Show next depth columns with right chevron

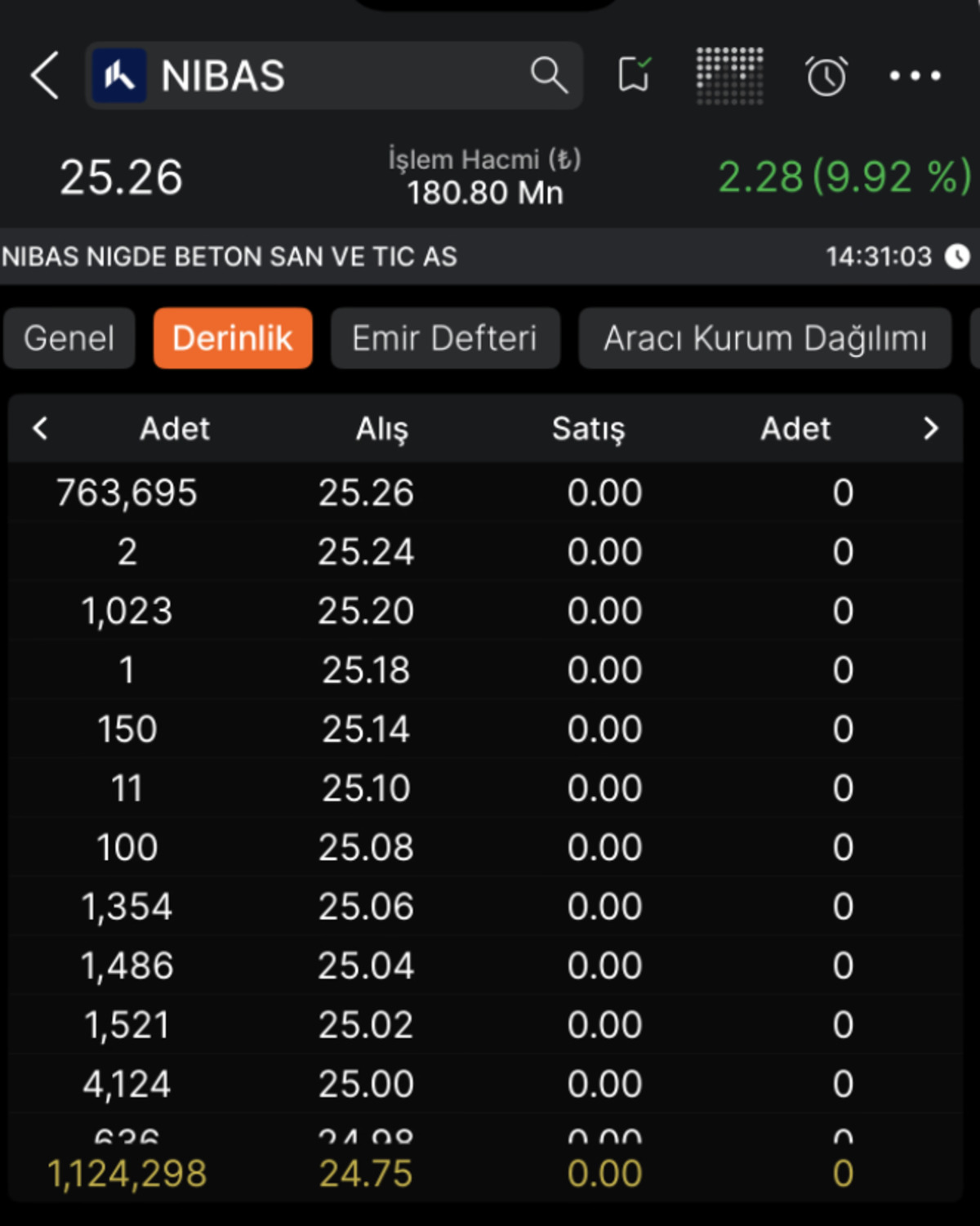tap(930, 428)
